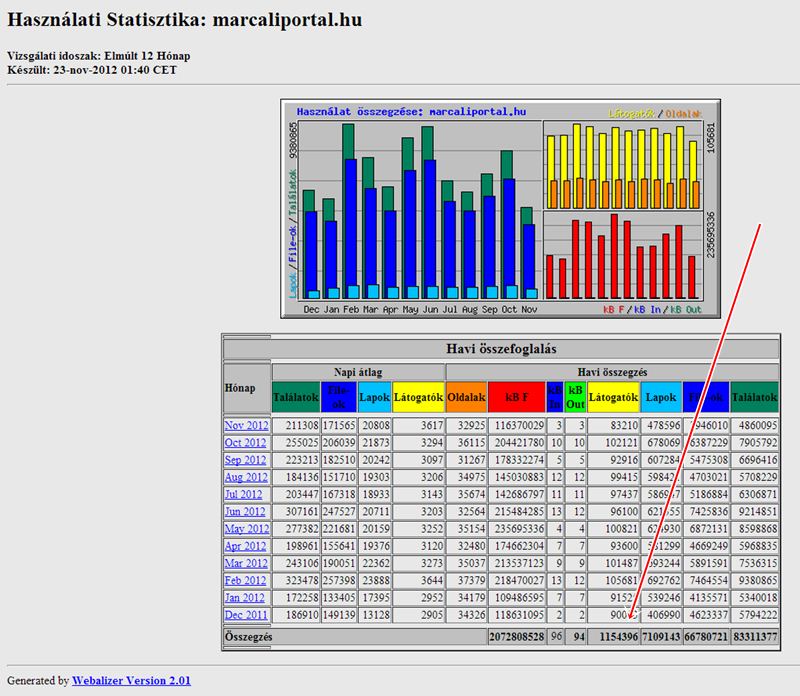The height and width of the screenshot is (696, 800).
Task: Open the Feb 2012 statistics link
Action: tap(245, 581)
